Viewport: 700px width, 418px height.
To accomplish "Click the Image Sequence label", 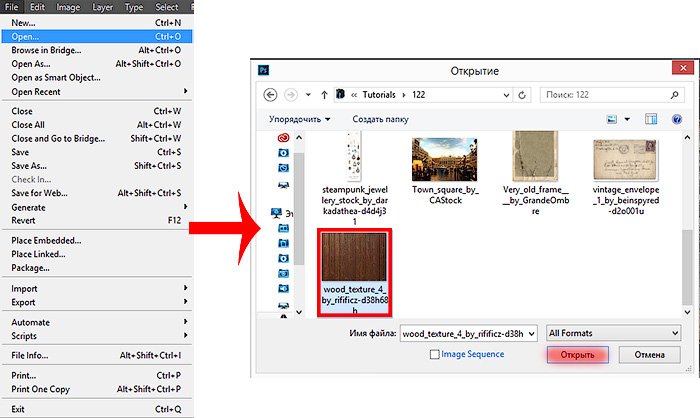I will tap(473, 354).
